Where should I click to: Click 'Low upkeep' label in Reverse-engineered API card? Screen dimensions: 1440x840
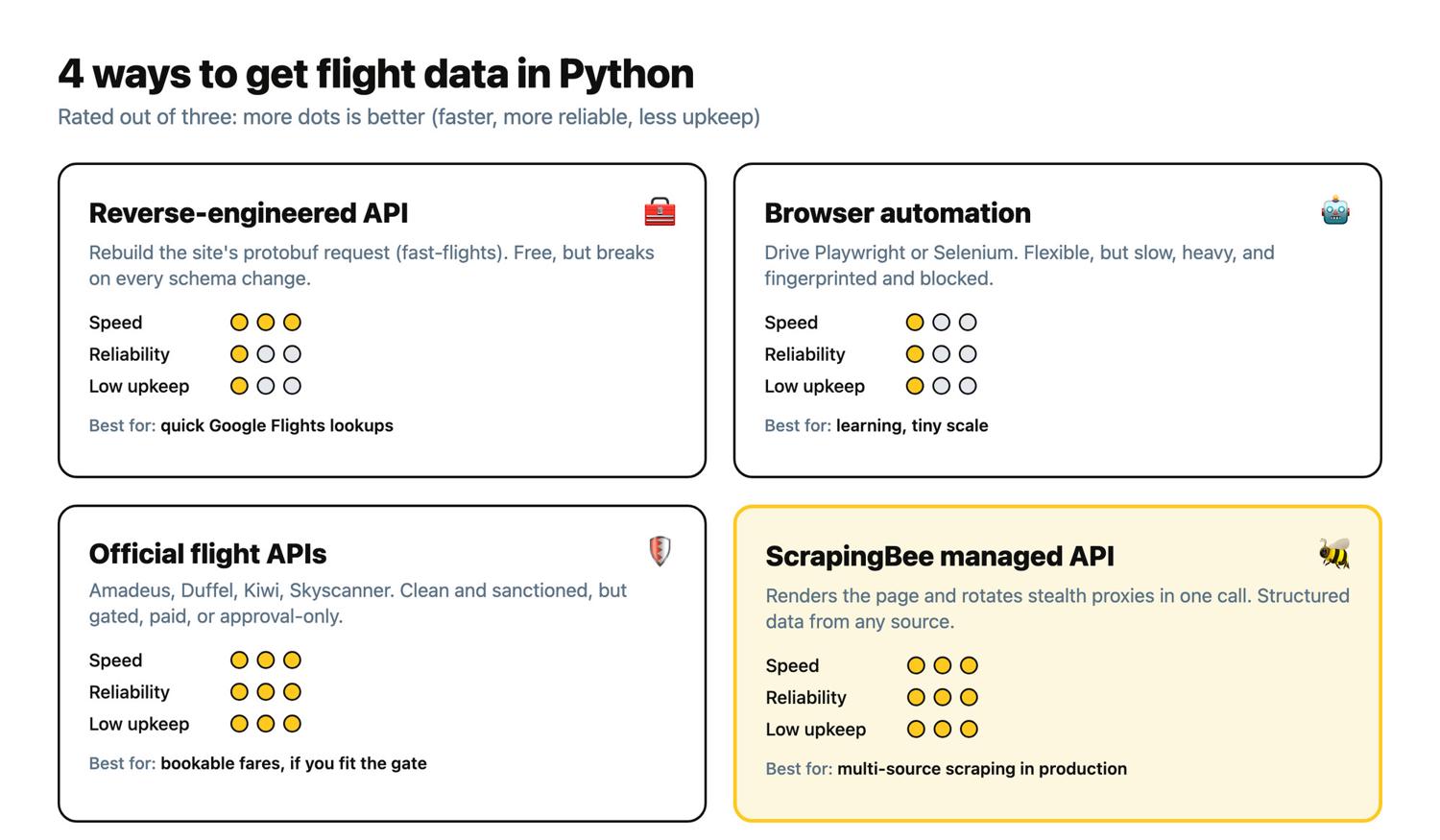(x=139, y=386)
